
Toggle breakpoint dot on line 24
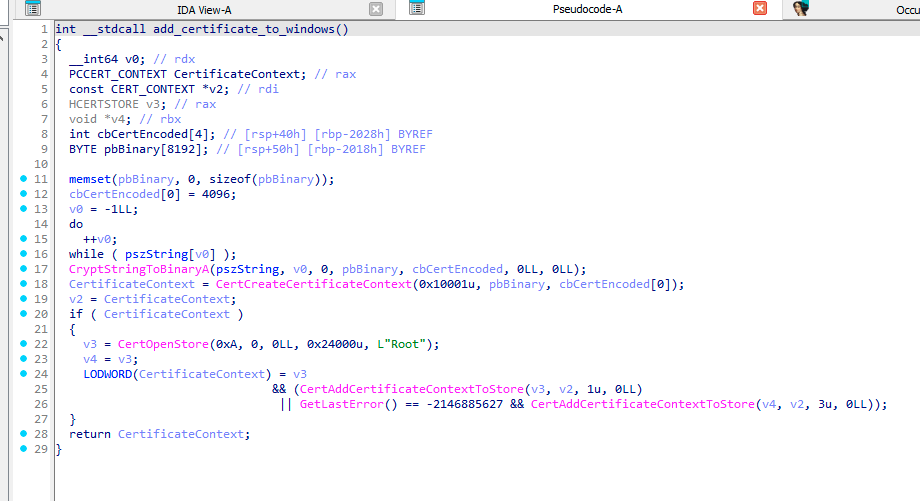(x=23, y=373)
